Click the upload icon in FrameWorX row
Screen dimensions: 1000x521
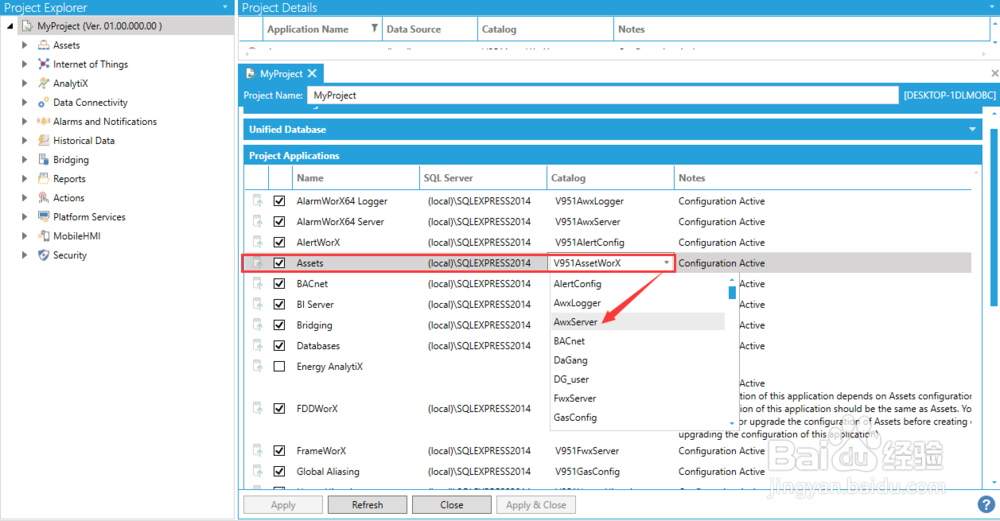pos(258,450)
